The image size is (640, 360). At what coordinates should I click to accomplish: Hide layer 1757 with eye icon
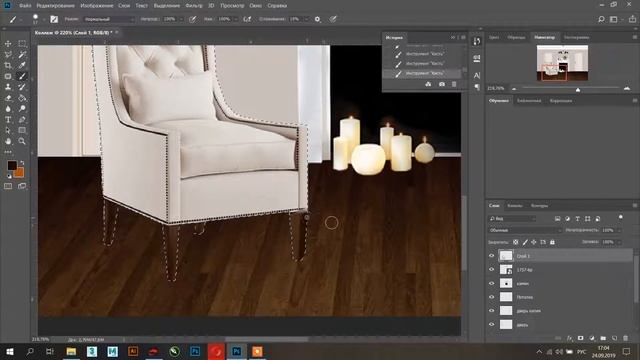point(491,269)
